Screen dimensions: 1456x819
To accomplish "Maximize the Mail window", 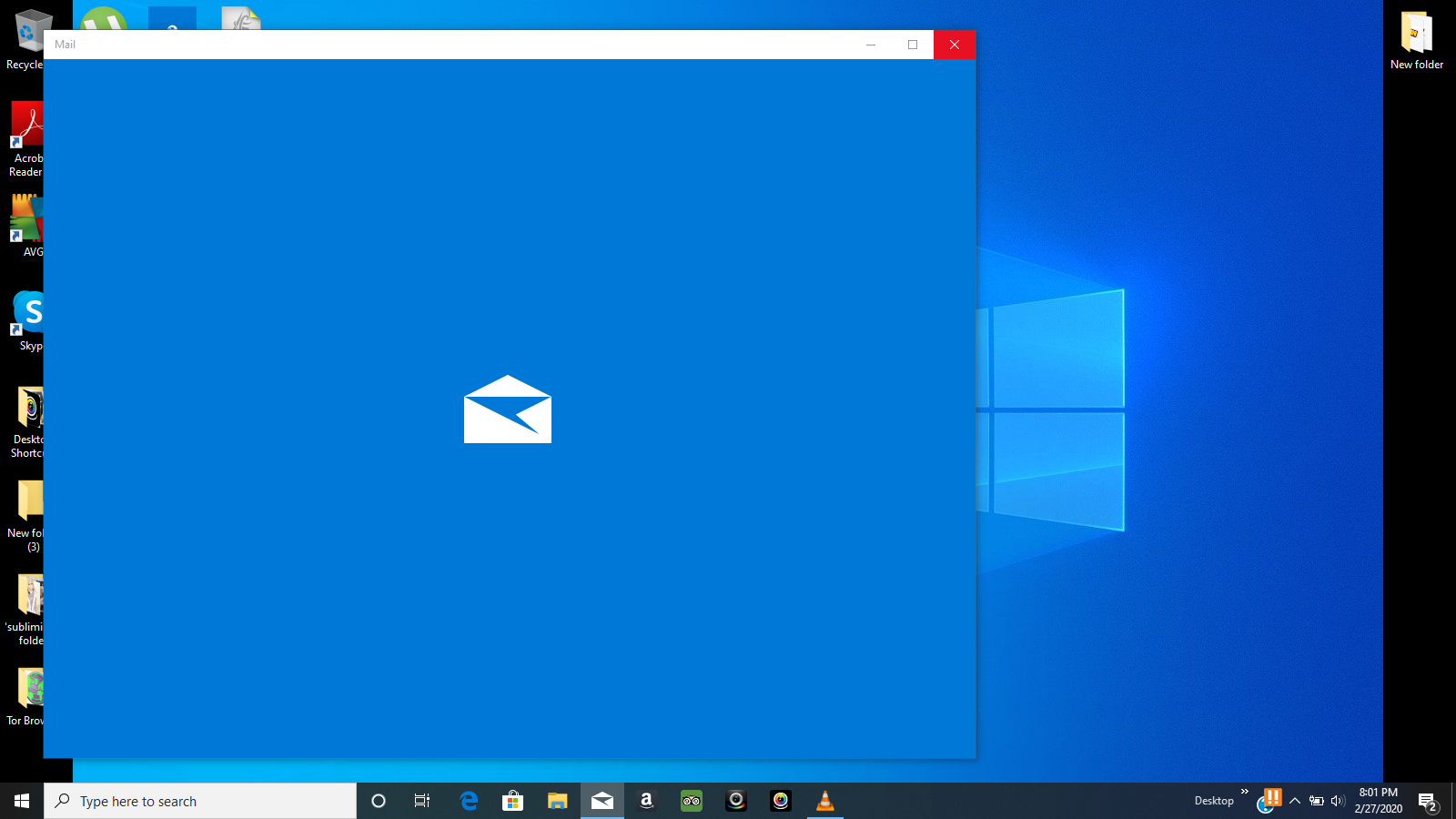I will [913, 45].
